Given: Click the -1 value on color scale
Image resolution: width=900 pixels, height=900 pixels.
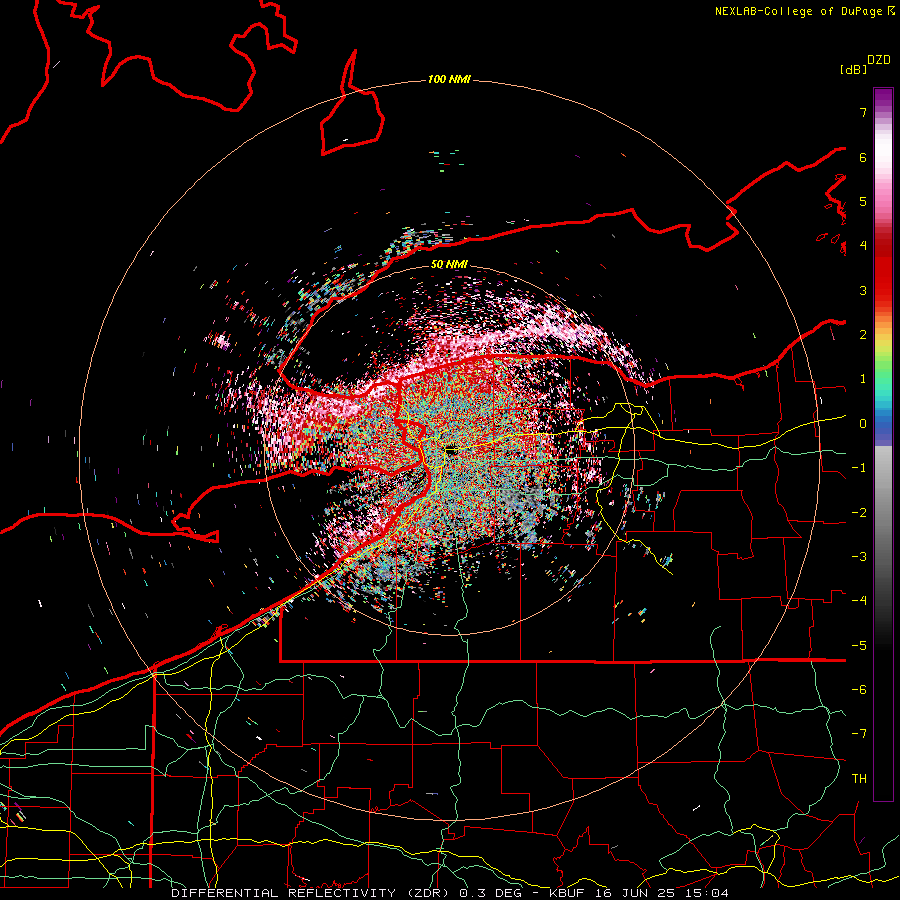Looking at the screenshot, I should point(859,468).
